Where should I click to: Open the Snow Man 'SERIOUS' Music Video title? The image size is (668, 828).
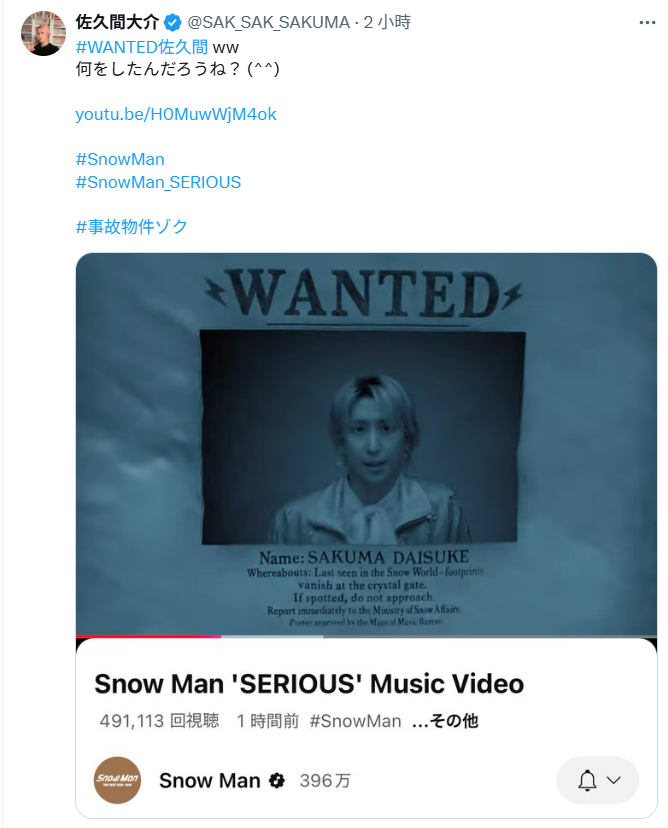point(309,684)
